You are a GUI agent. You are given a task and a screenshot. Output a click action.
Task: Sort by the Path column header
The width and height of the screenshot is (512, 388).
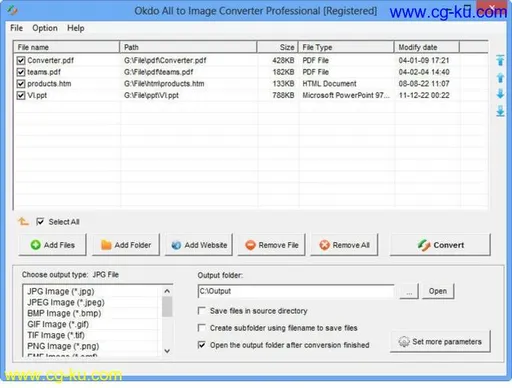pos(188,47)
